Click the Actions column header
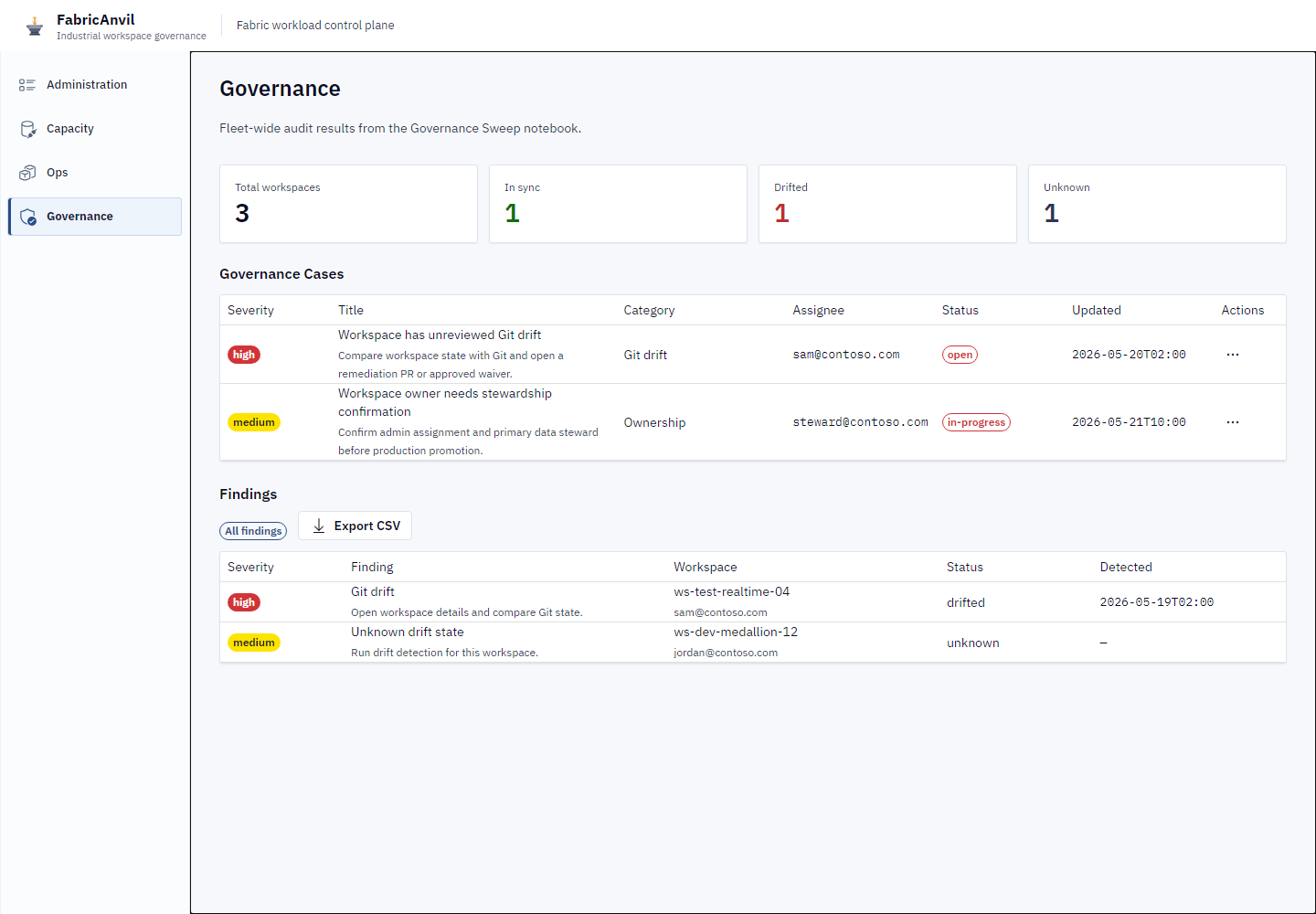The height and width of the screenshot is (914, 1316). point(1243,311)
